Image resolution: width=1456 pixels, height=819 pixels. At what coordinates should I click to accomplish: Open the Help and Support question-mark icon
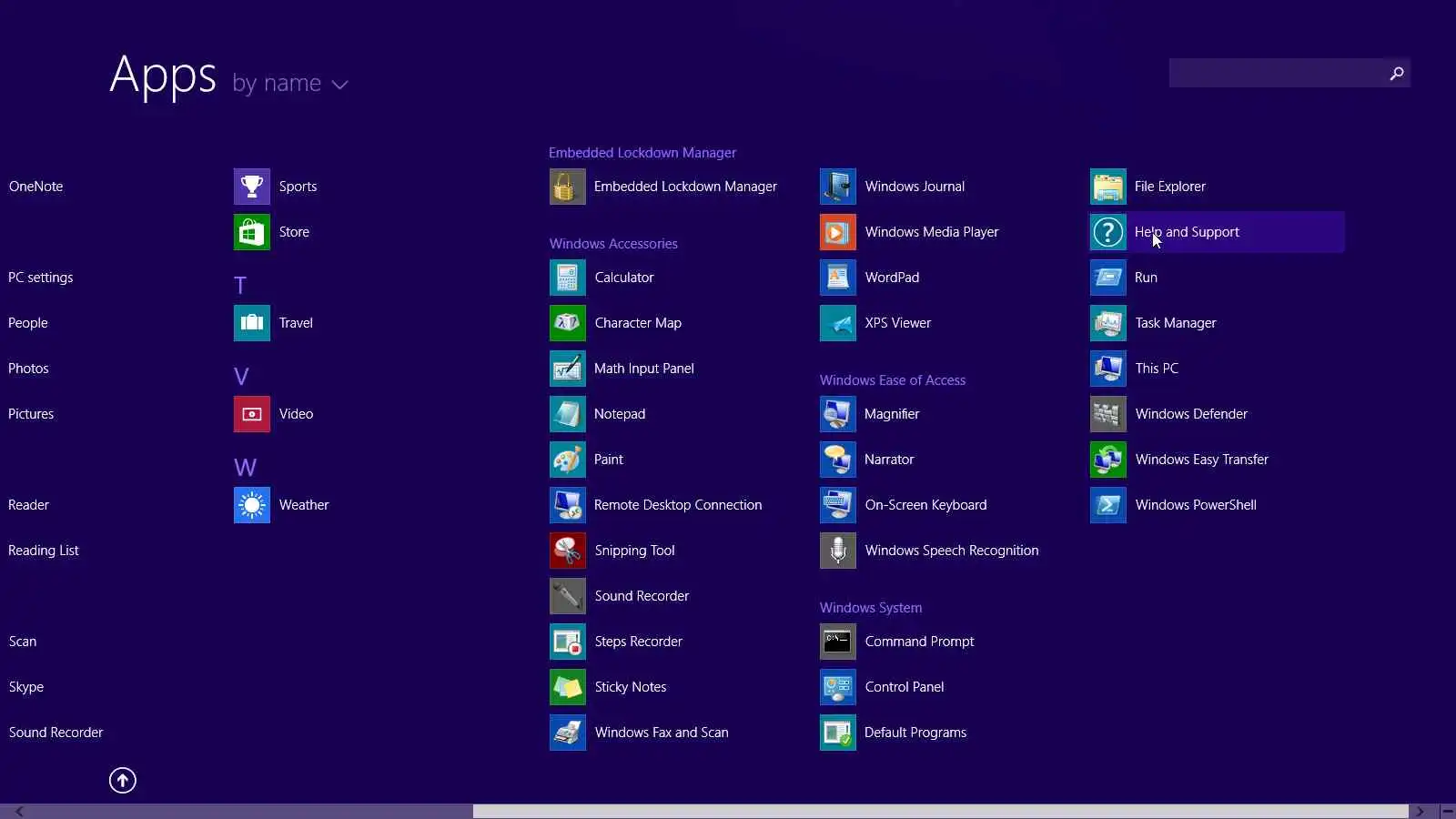tap(1108, 232)
